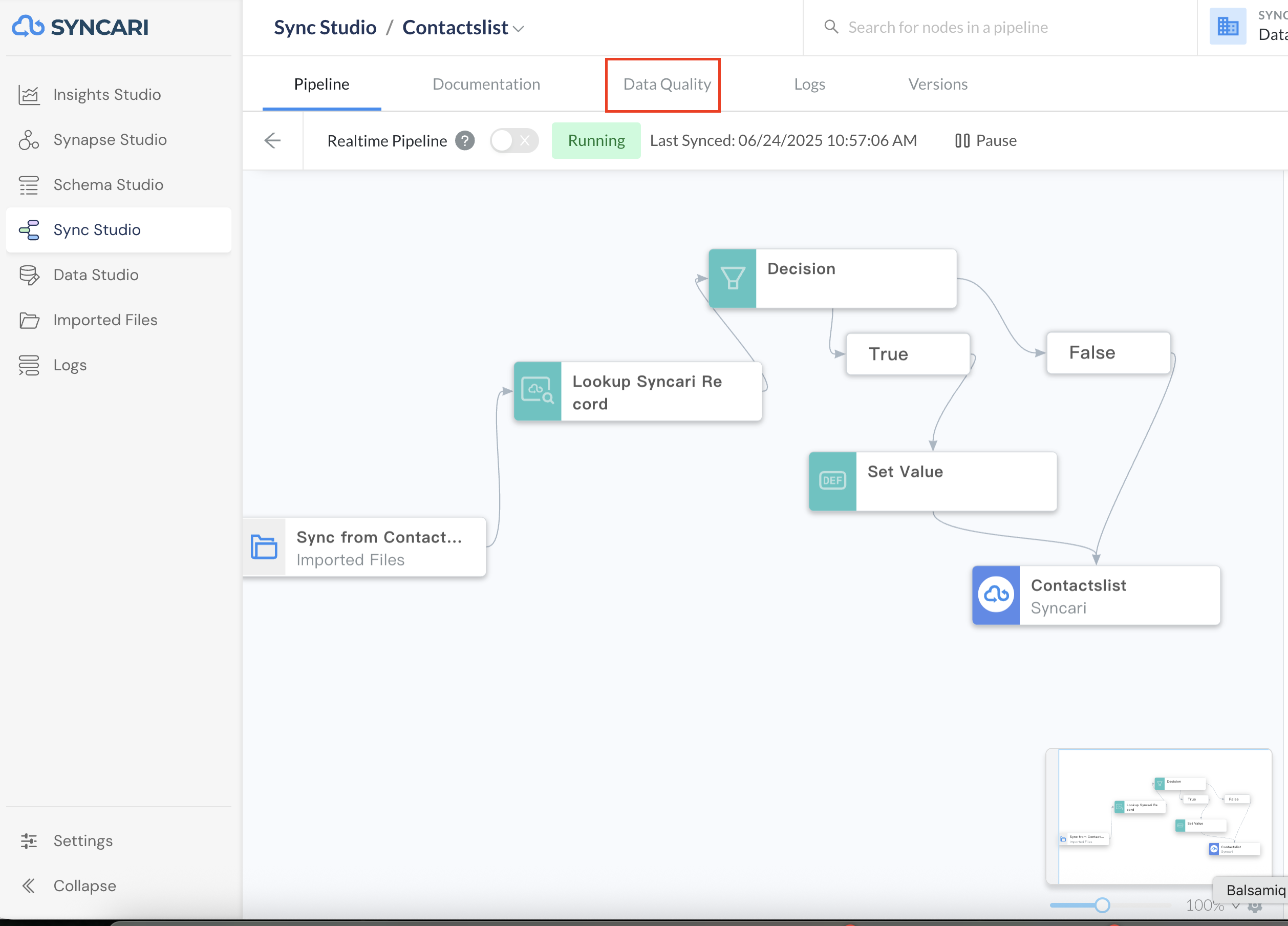Open Settings in the sidebar
Screen dimensions: 1288x926
[118, 841]
